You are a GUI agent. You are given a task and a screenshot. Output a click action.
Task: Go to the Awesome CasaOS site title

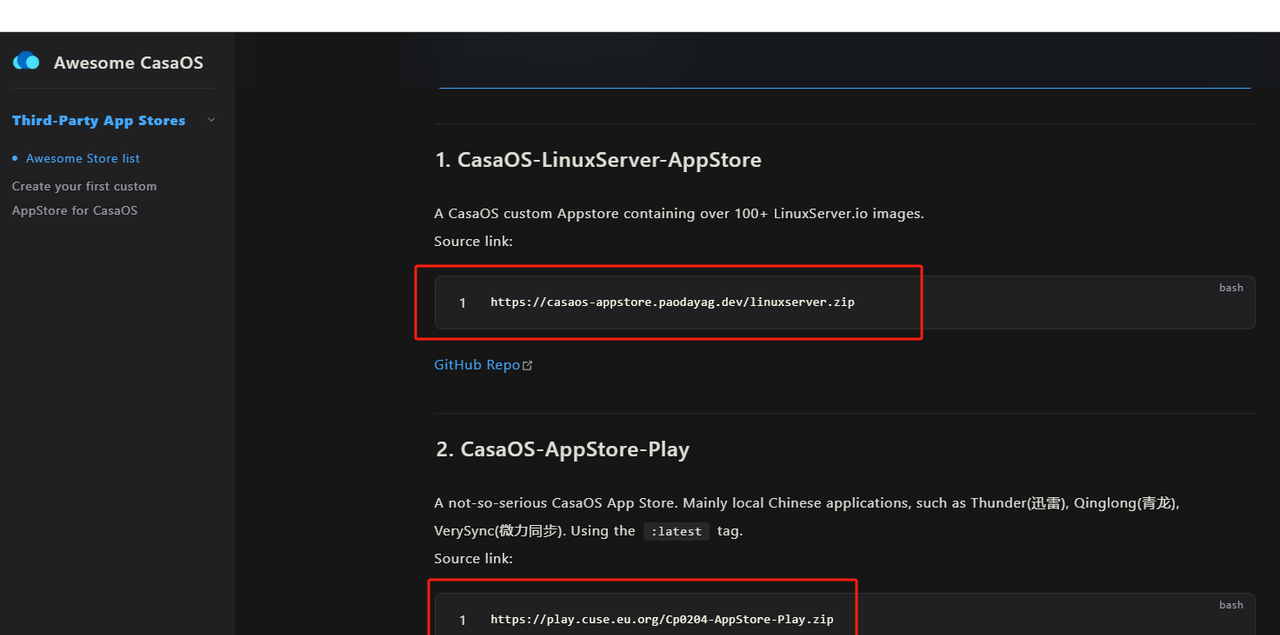pyautogui.click(x=128, y=63)
